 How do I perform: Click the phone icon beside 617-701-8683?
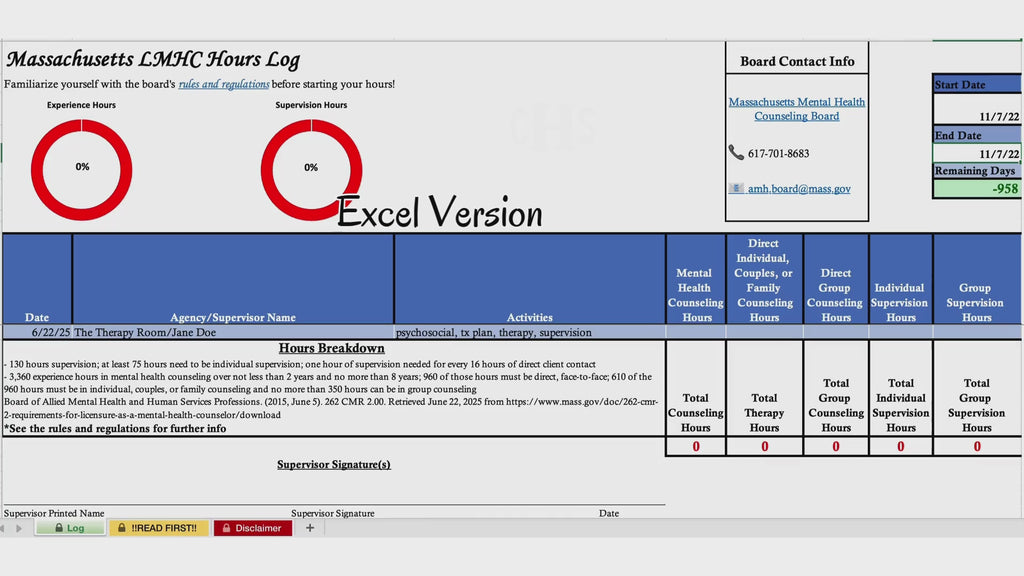click(x=736, y=153)
